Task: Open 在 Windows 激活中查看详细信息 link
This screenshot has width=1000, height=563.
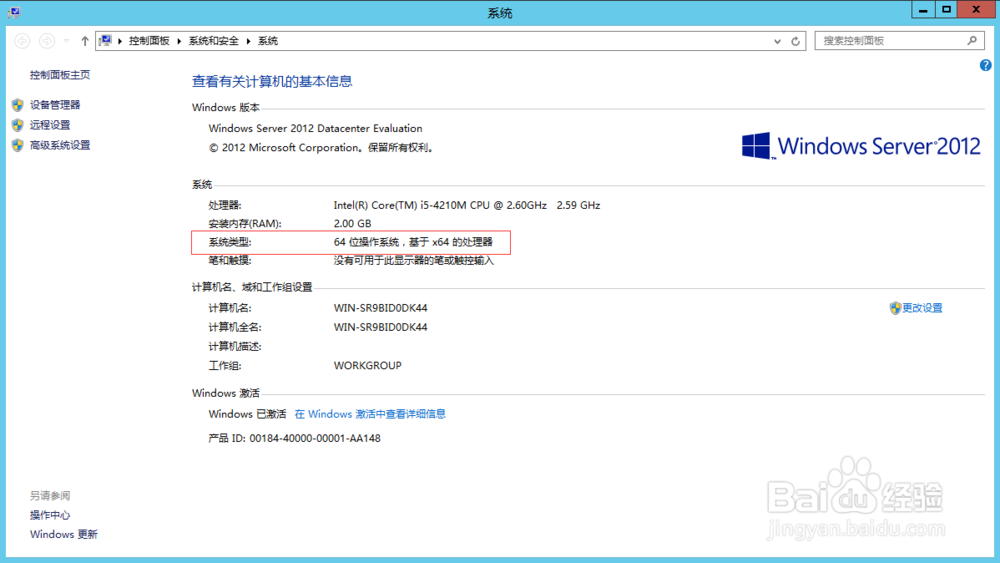Action: tap(370, 414)
